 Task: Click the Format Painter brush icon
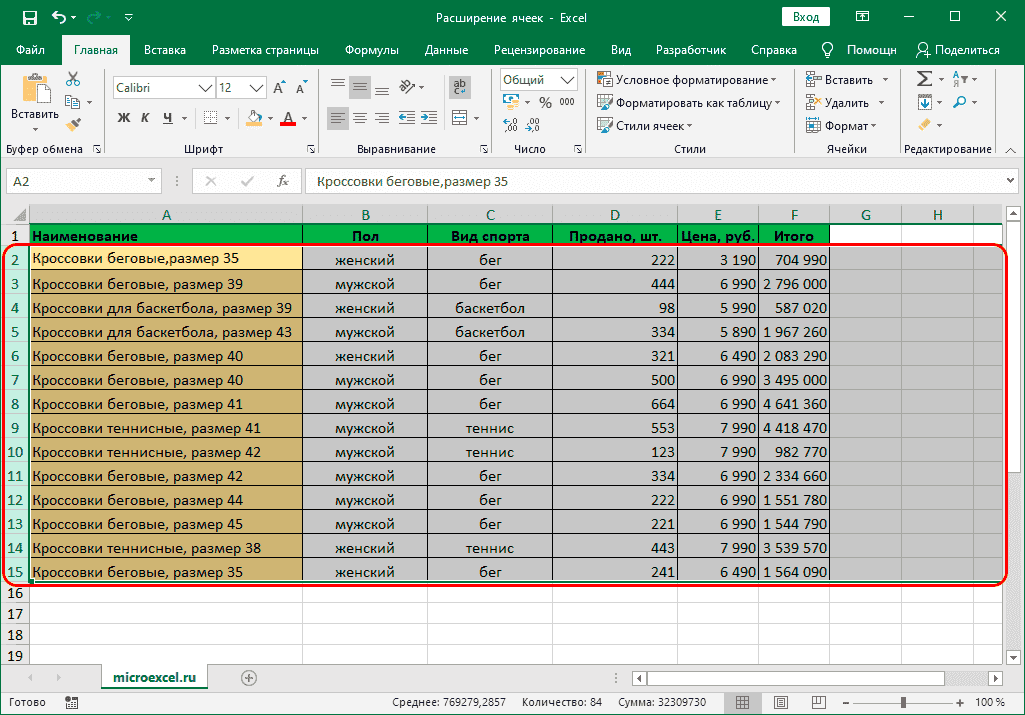click(x=73, y=123)
